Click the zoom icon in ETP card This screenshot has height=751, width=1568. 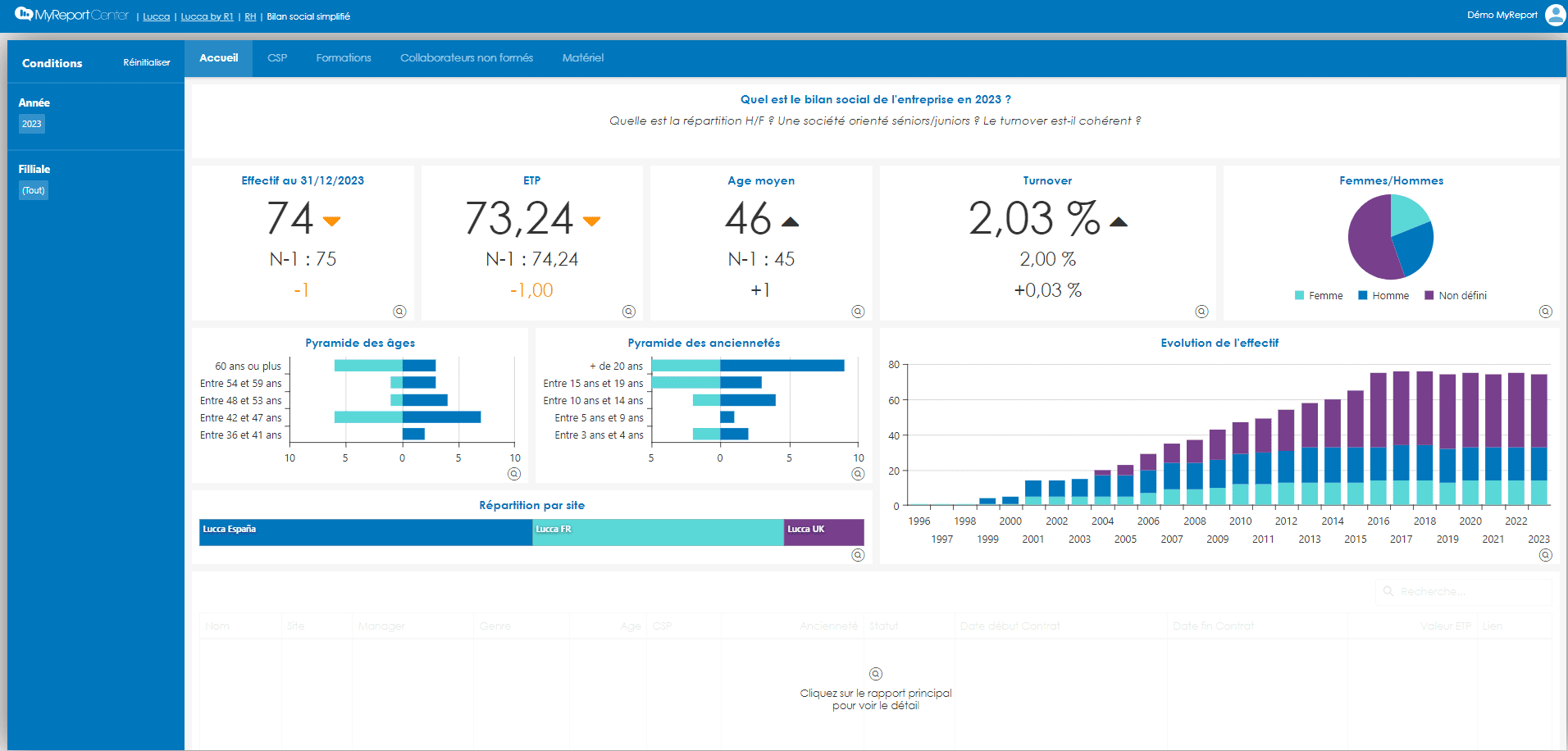[x=629, y=312]
